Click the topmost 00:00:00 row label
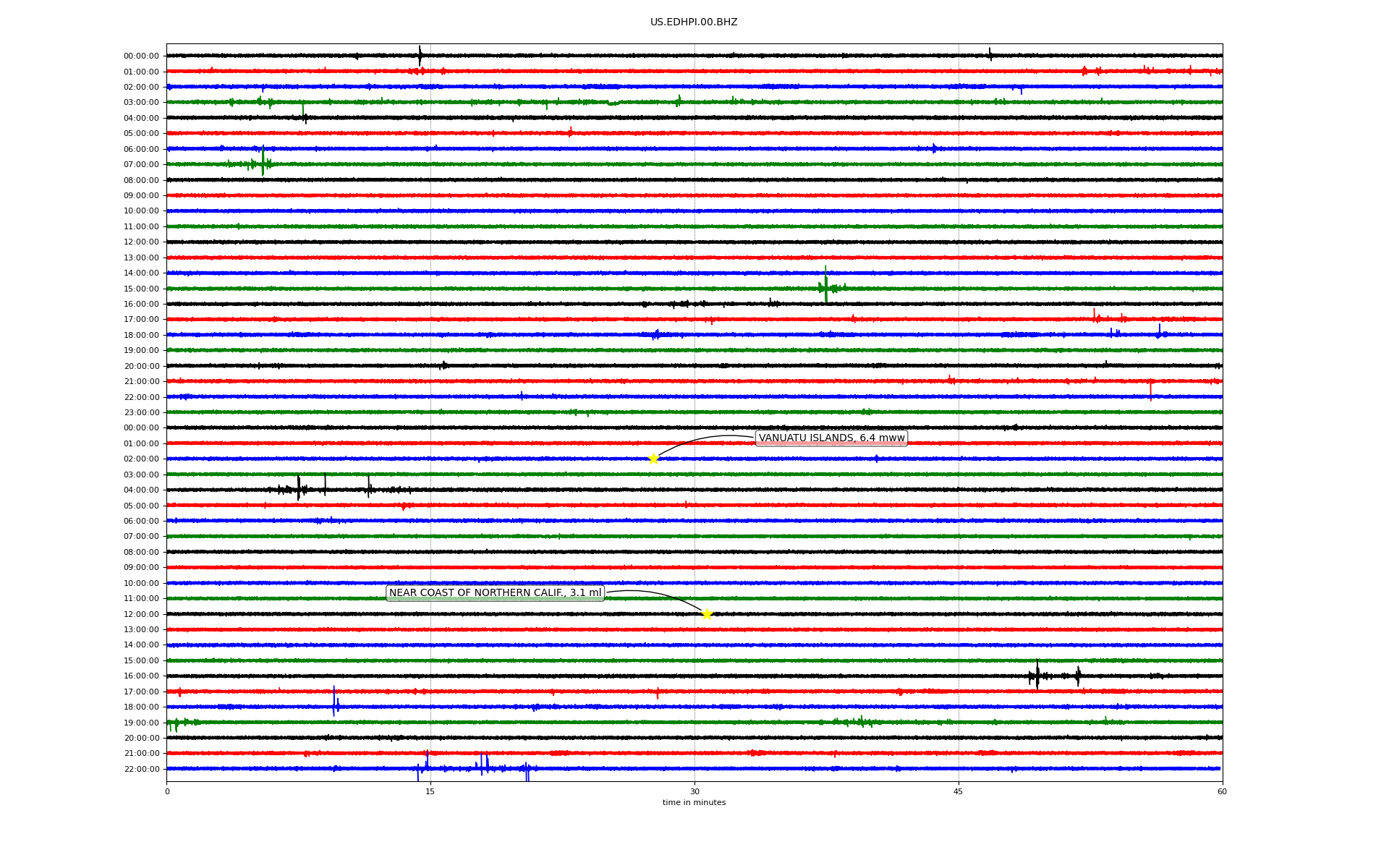1389x868 pixels. click(141, 56)
